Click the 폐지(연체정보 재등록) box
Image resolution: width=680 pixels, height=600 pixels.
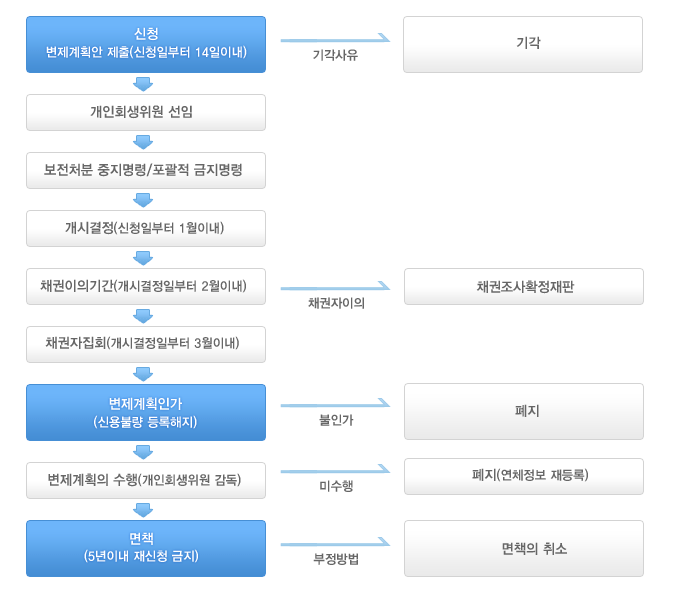pyautogui.click(x=524, y=476)
